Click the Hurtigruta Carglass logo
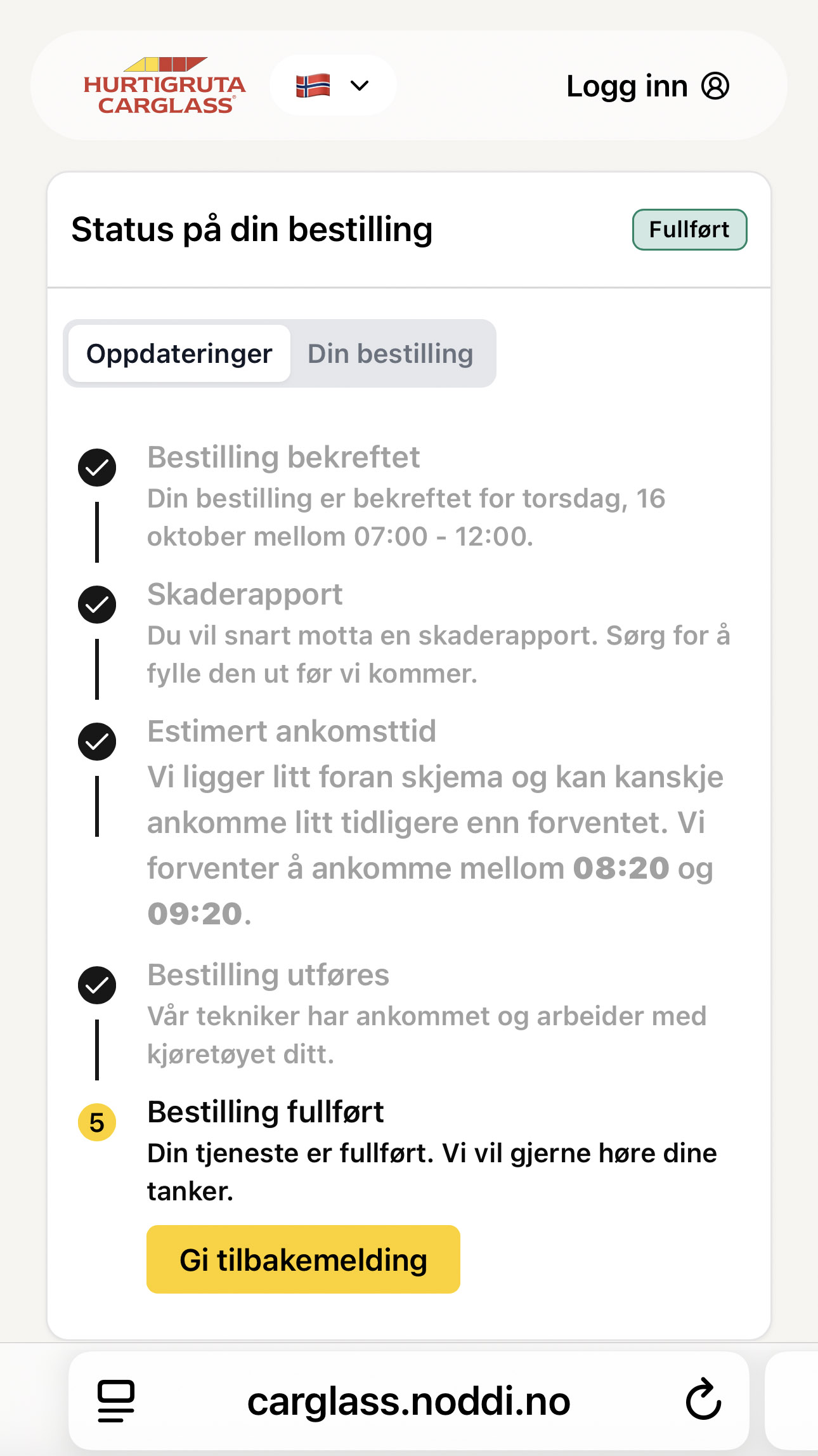 (165, 86)
